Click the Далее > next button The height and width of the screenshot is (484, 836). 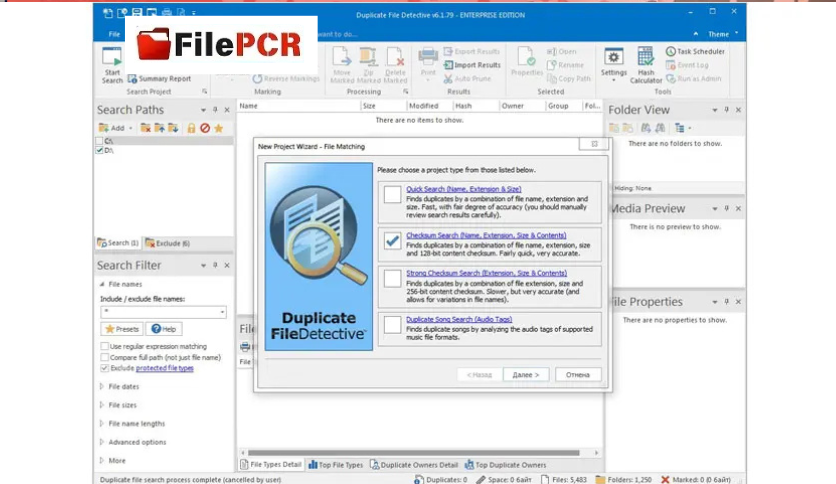[526, 375]
